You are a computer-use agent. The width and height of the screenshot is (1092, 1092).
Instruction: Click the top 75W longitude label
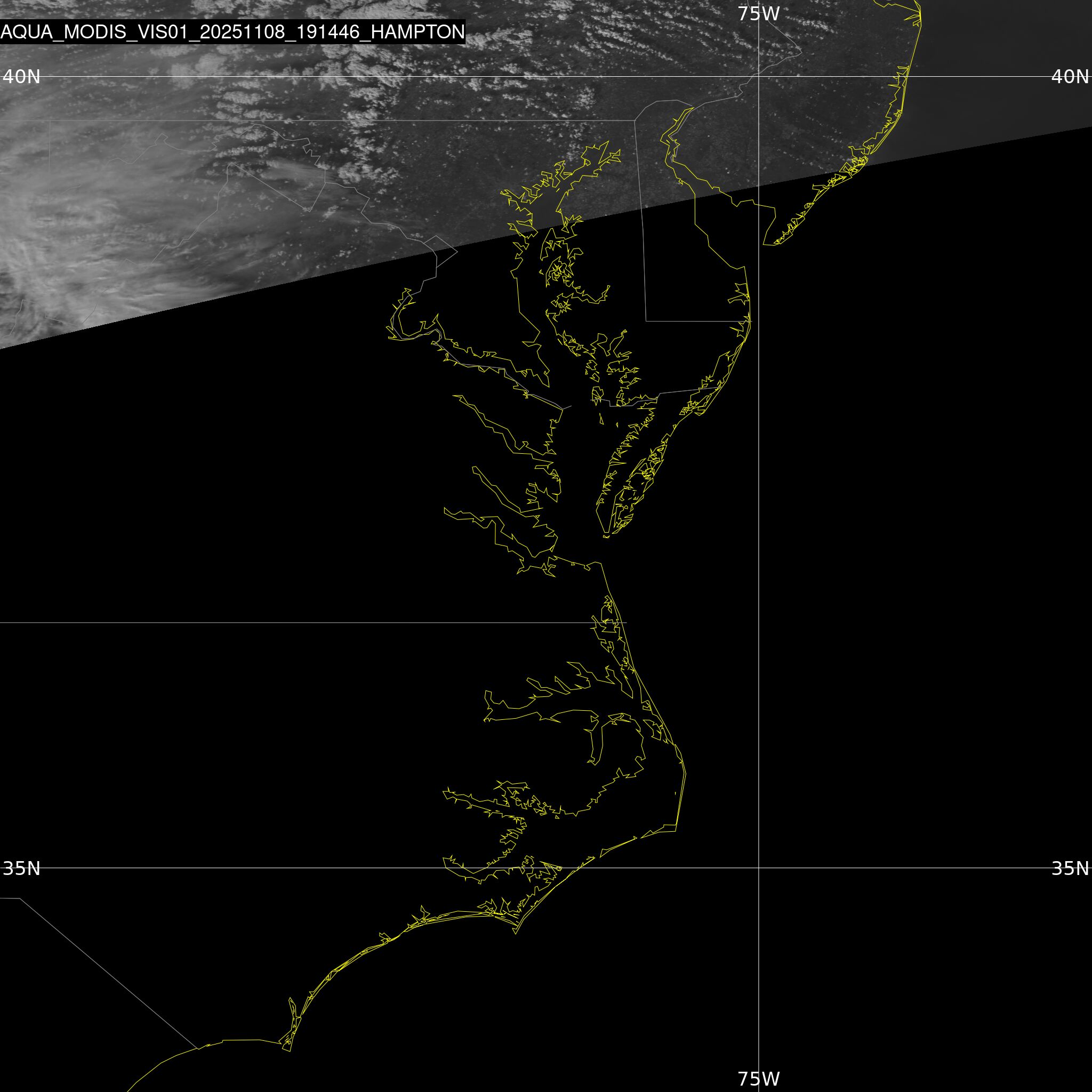pos(759,13)
